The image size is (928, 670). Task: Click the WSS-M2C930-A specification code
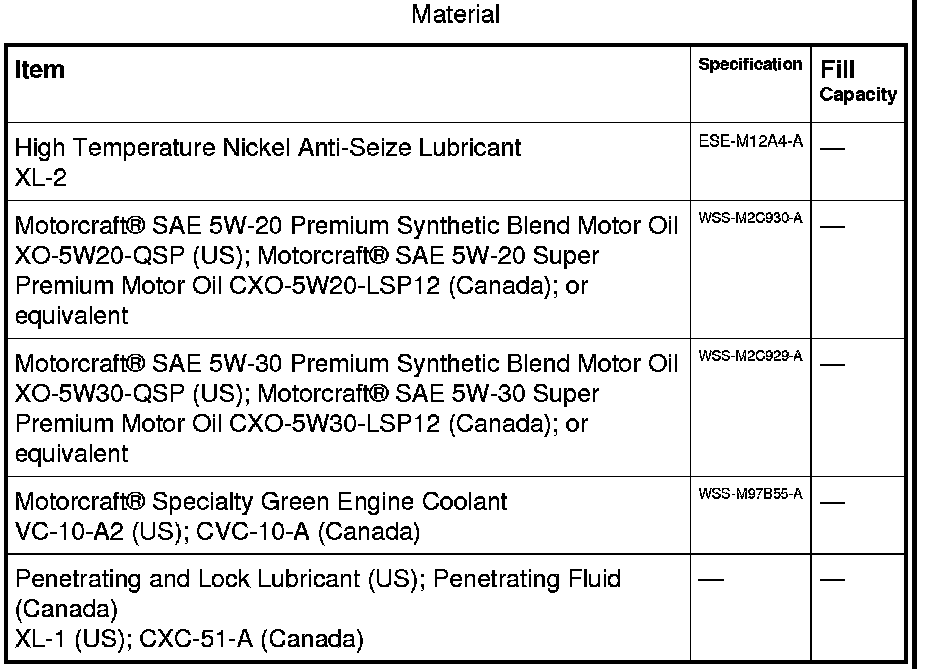(x=750, y=220)
